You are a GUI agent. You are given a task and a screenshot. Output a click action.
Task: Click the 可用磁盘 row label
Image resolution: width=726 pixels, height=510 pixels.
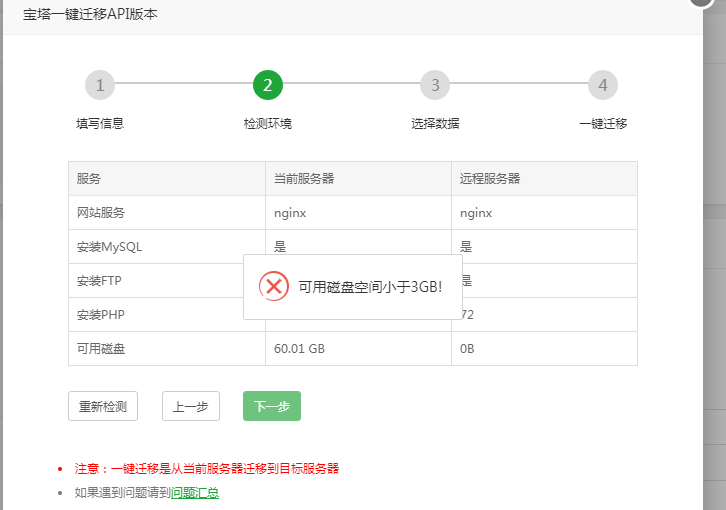101,348
